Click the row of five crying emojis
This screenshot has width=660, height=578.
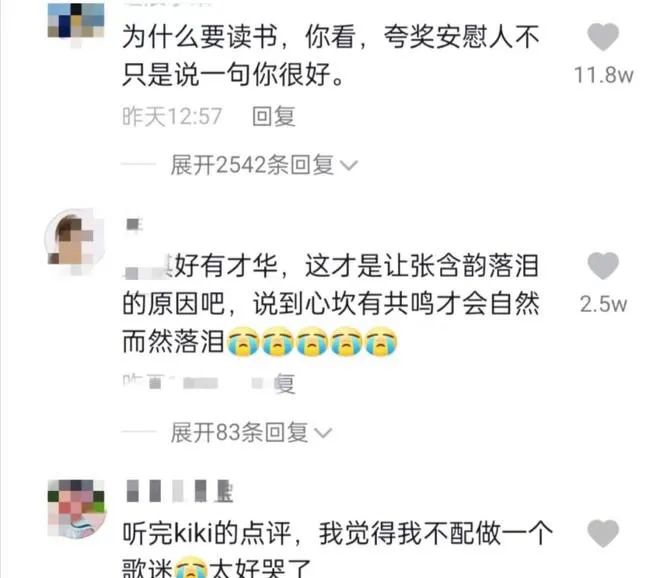coord(312,341)
